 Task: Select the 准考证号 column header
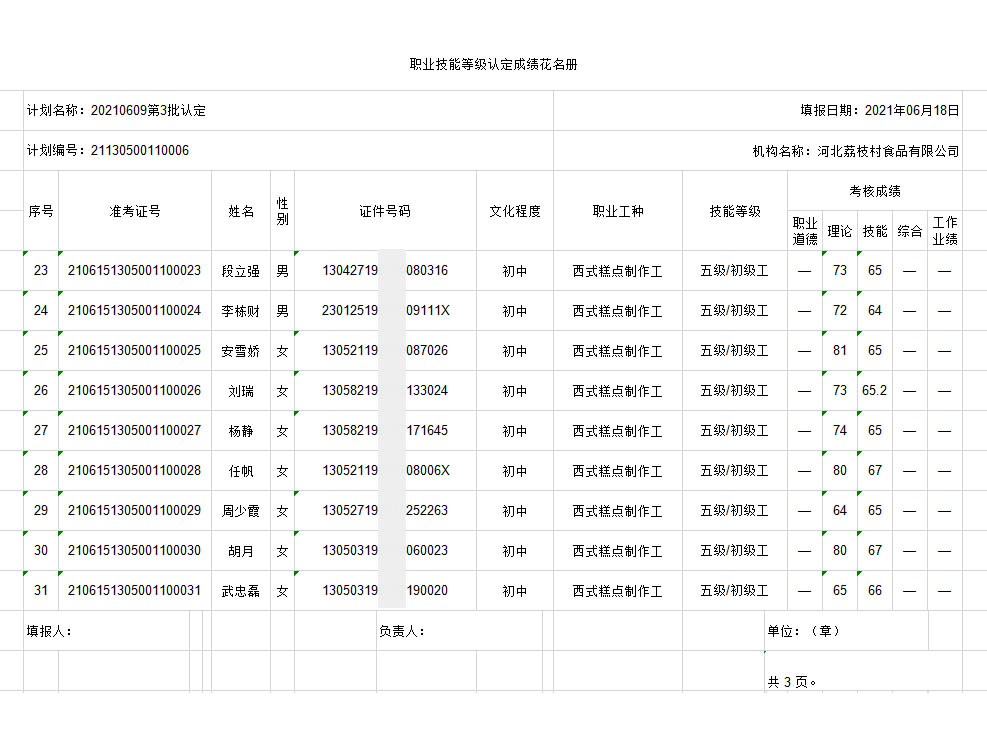(x=135, y=211)
